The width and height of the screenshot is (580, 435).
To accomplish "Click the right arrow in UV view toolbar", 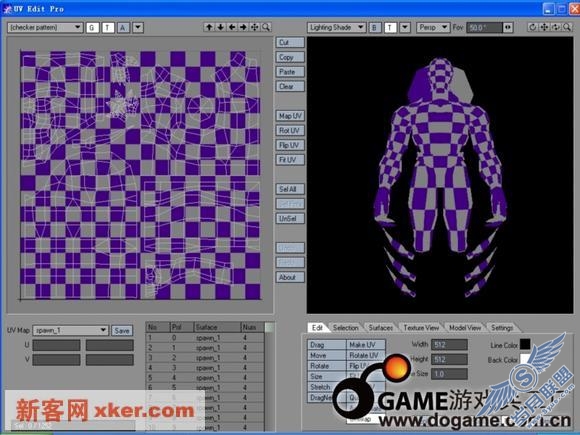I will [243, 27].
